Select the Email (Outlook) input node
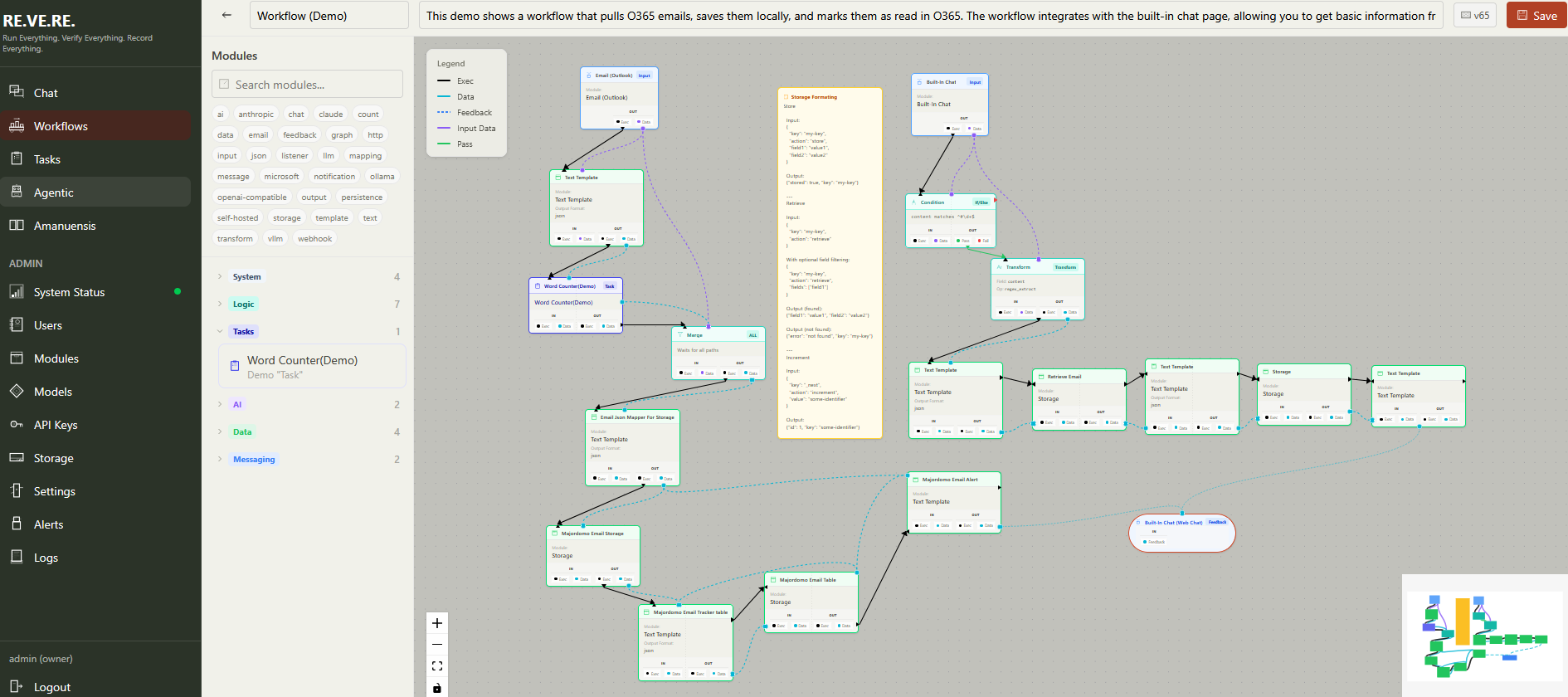 pyautogui.click(x=619, y=98)
